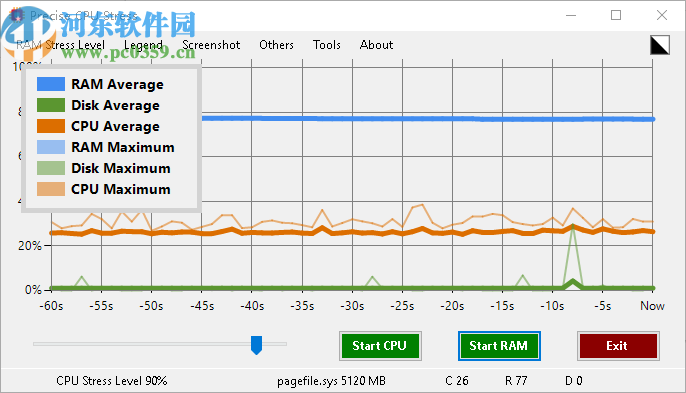Click the -10s time axis label
The height and width of the screenshot is (393, 686).
(x=553, y=305)
